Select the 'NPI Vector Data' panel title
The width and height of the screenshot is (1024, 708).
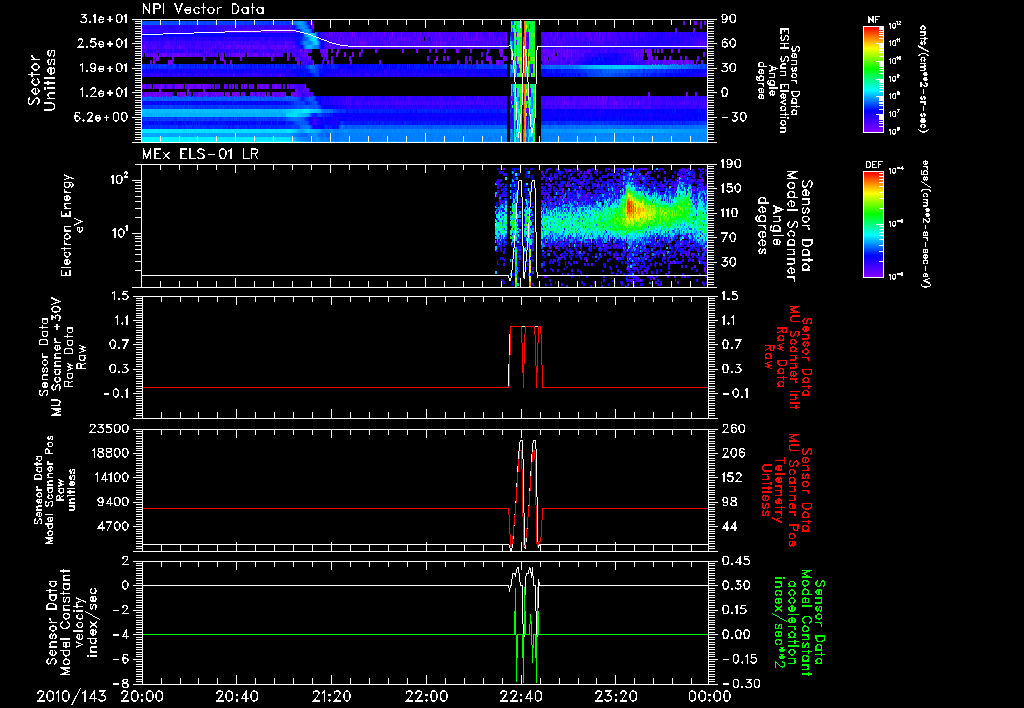click(x=204, y=9)
